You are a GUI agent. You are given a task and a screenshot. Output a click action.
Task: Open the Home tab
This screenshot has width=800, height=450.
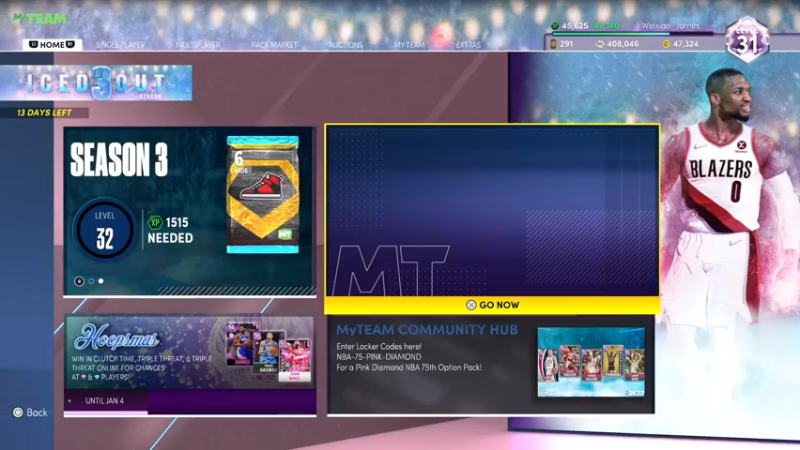coord(52,44)
